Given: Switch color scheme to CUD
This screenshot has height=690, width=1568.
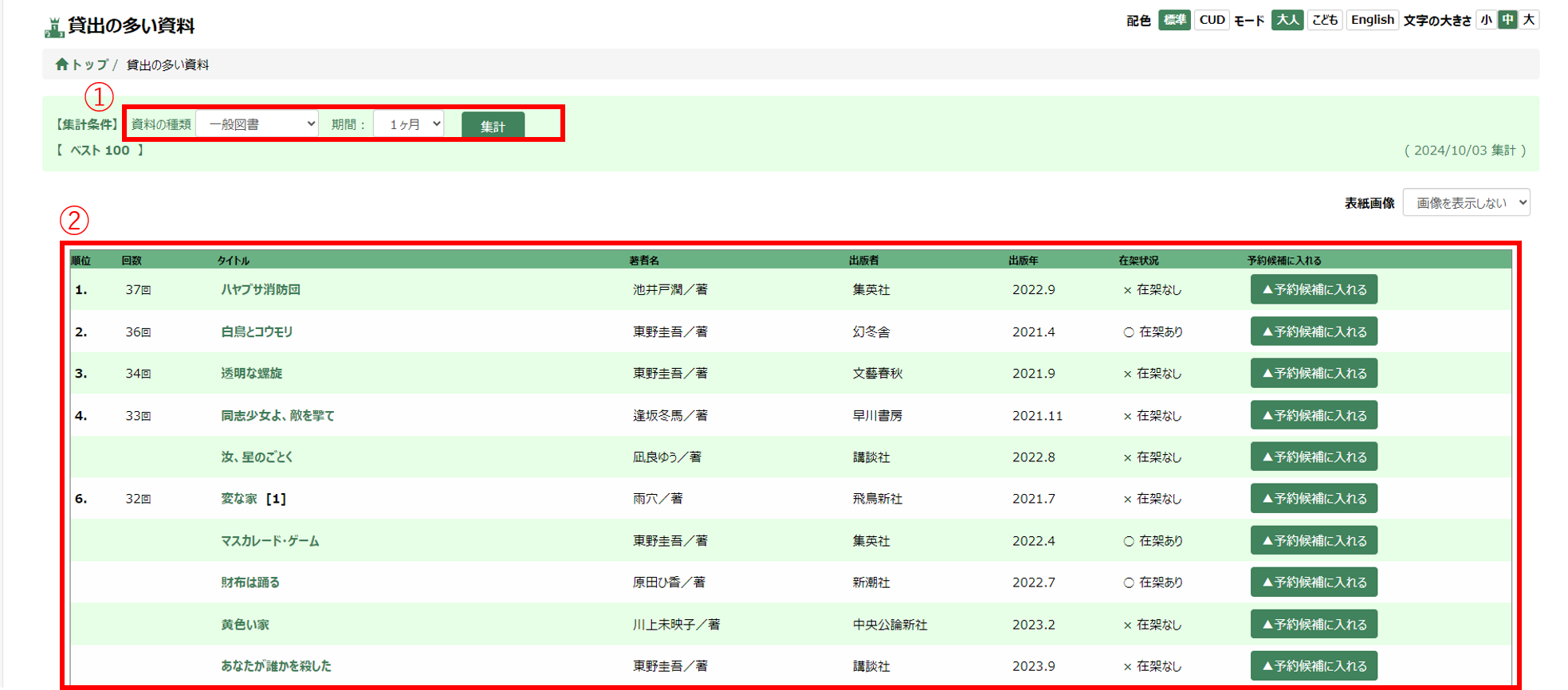Looking at the screenshot, I should pyautogui.click(x=1212, y=20).
